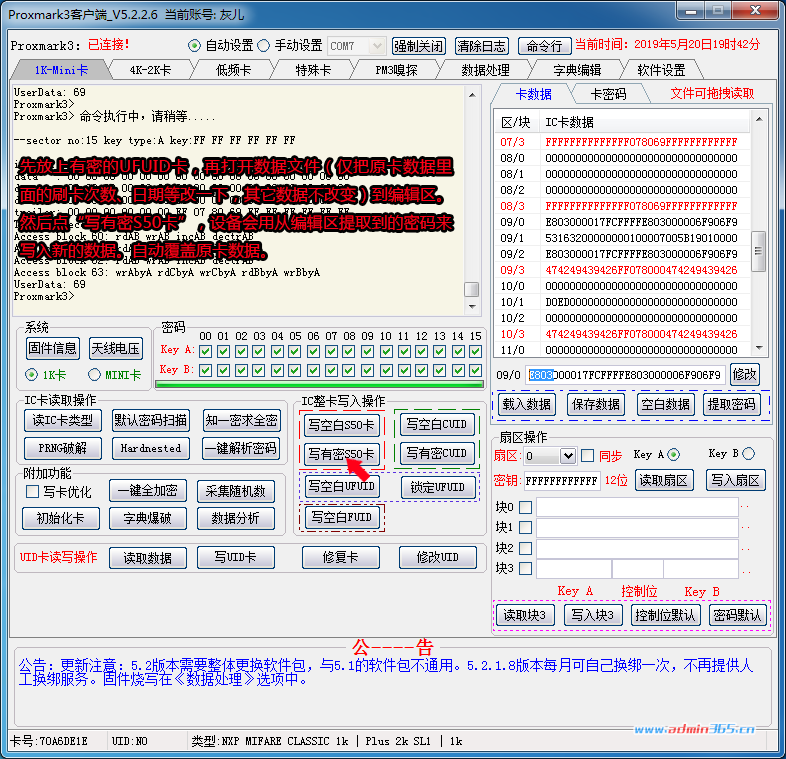Viewport: 786px width, 759px height.
Task: Switch to the 低频卡 tab
Action: [x=233, y=70]
